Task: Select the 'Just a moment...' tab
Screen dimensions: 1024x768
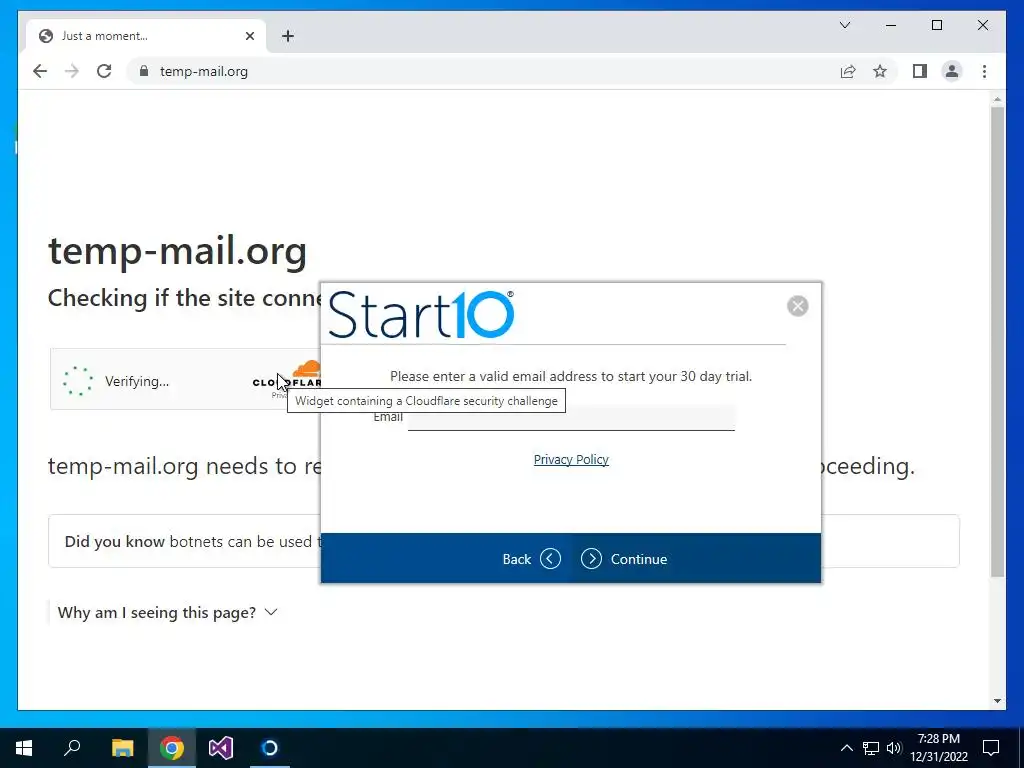Action: (145, 36)
